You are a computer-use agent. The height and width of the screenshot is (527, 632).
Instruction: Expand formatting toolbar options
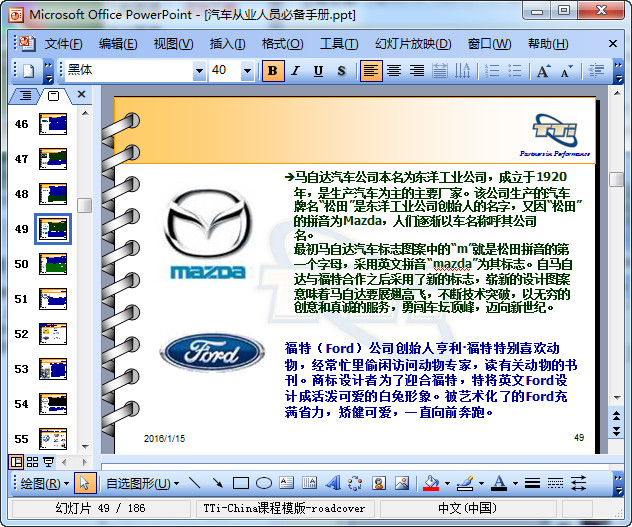618,71
